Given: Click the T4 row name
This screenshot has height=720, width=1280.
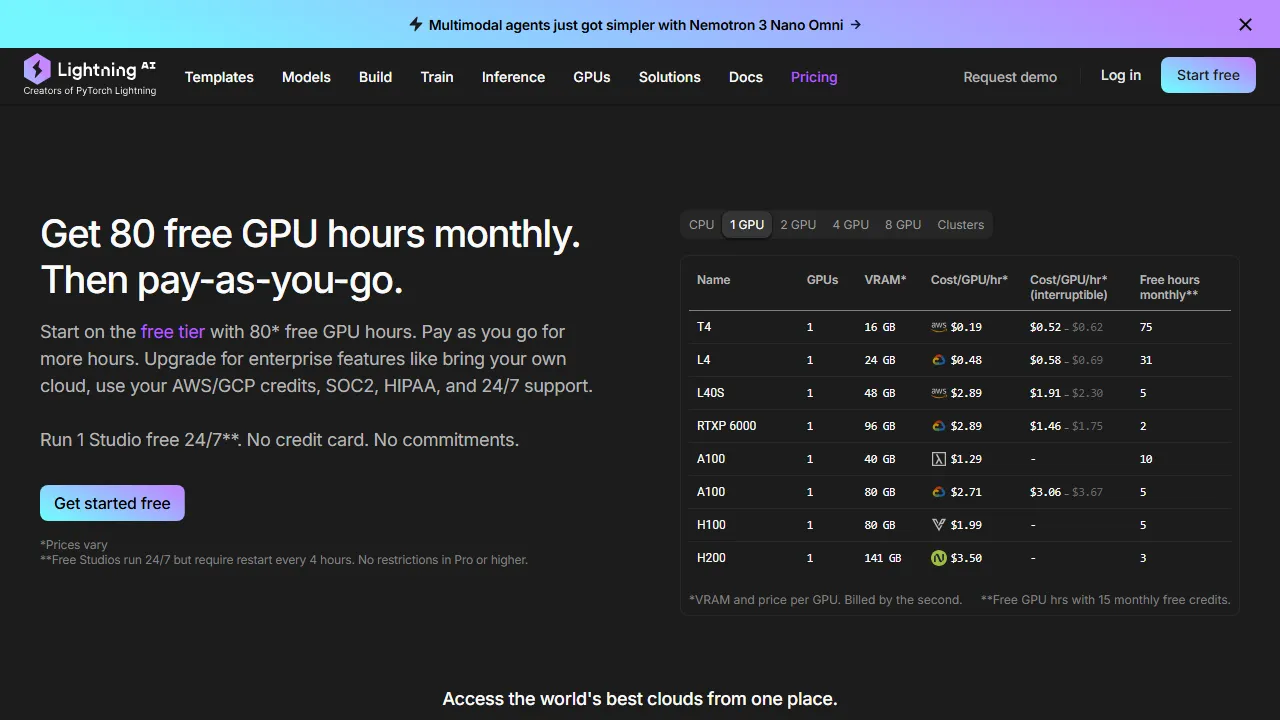Looking at the screenshot, I should pyautogui.click(x=704, y=327).
